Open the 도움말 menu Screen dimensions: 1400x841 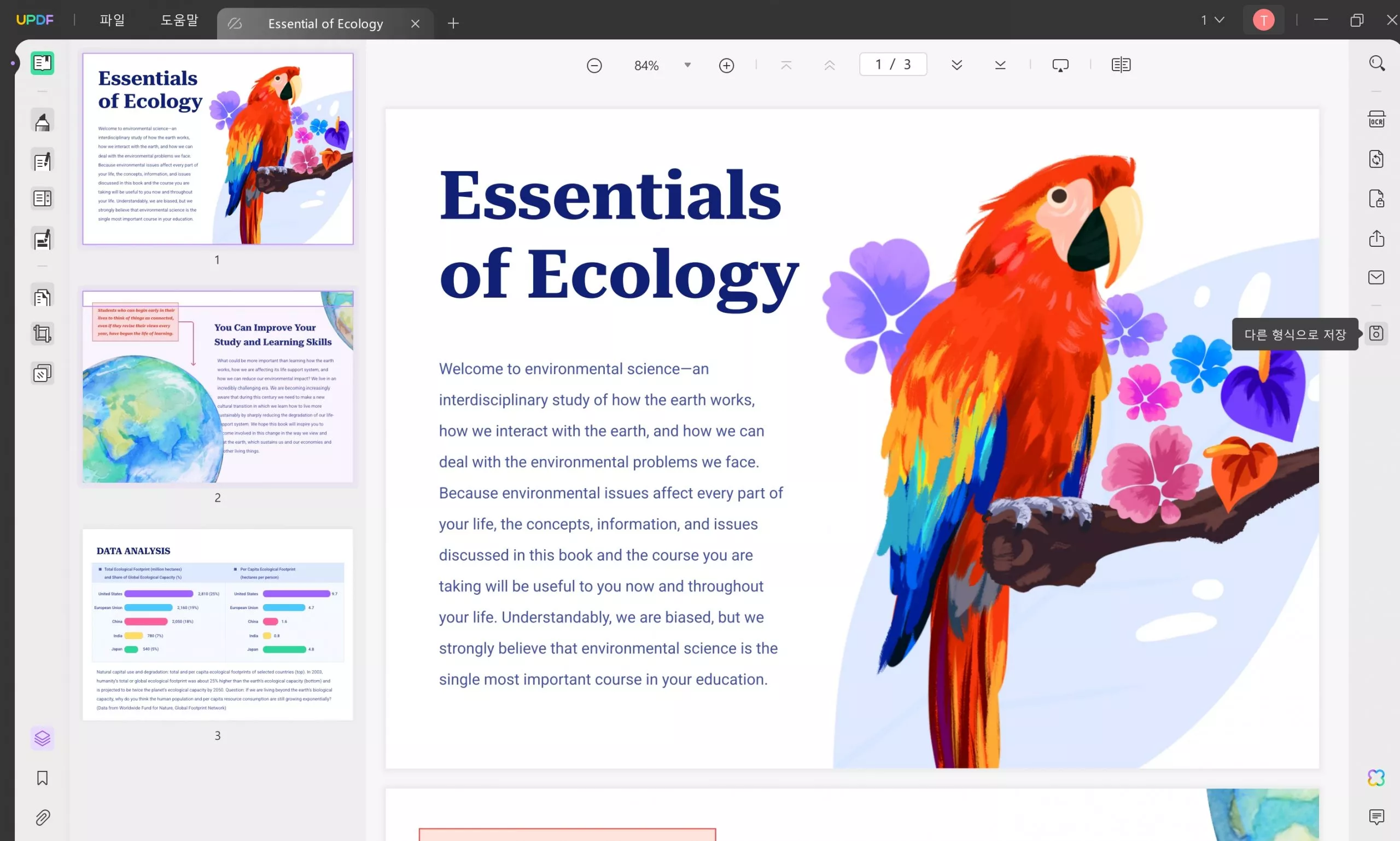tap(179, 20)
